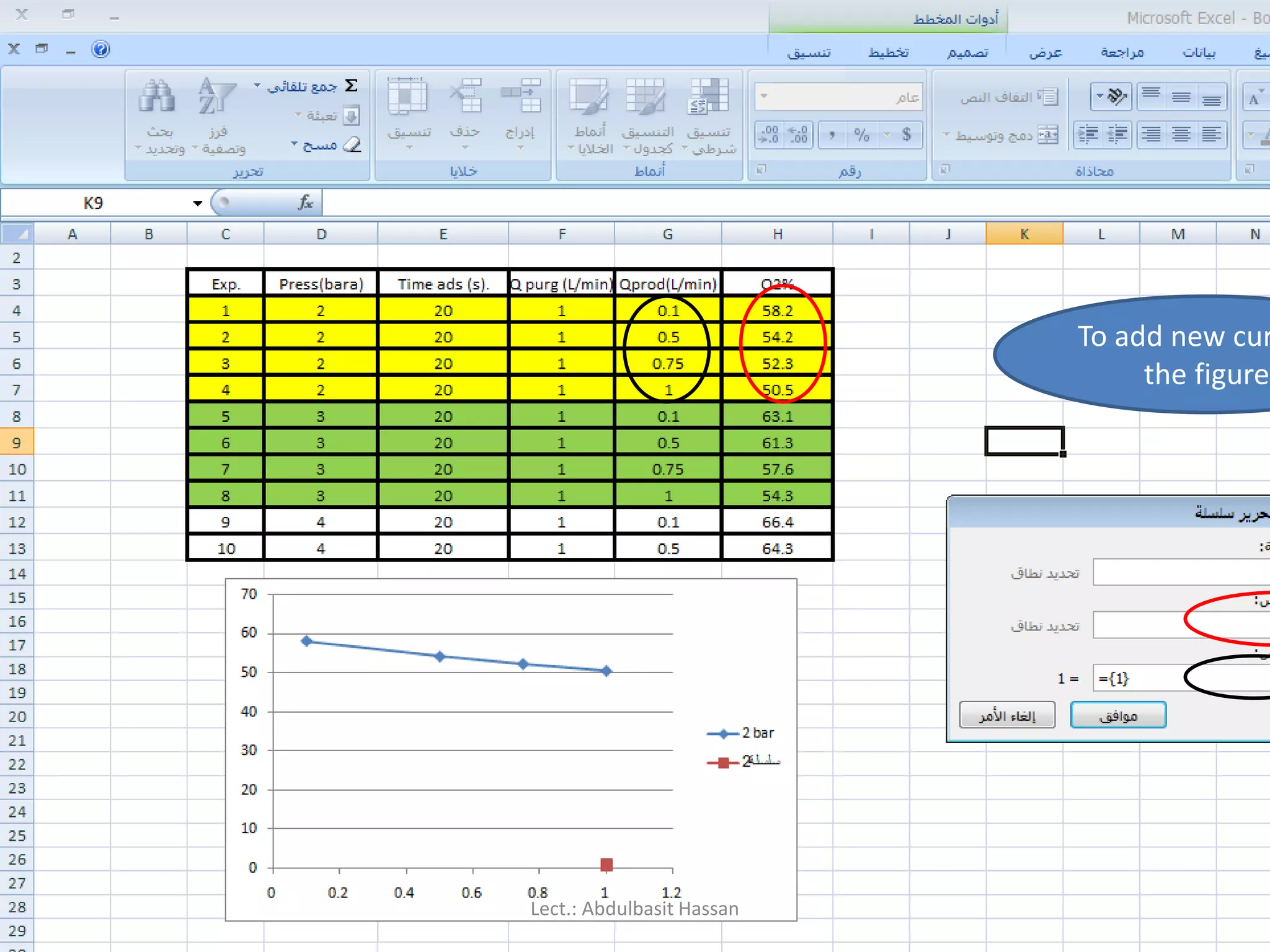Click the Insert Function fx icon
Screen dimensions: 1270x952
306,203
